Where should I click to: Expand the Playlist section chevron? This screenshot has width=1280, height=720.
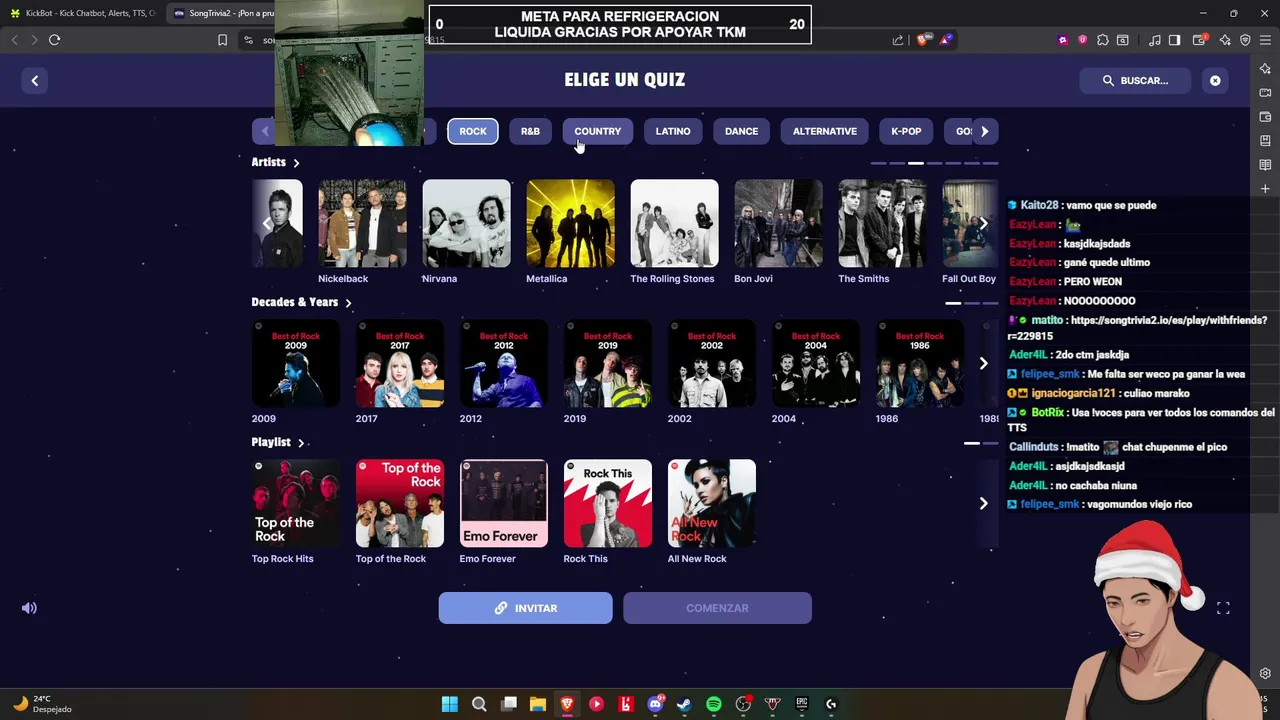coord(300,442)
